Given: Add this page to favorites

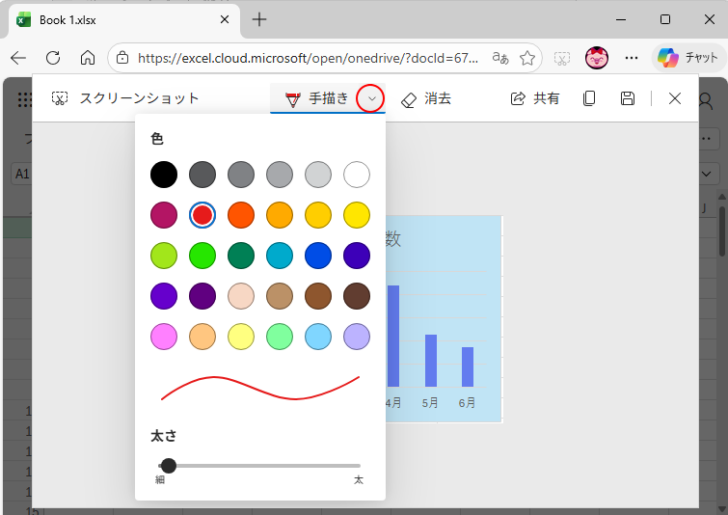Looking at the screenshot, I should [x=527, y=58].
